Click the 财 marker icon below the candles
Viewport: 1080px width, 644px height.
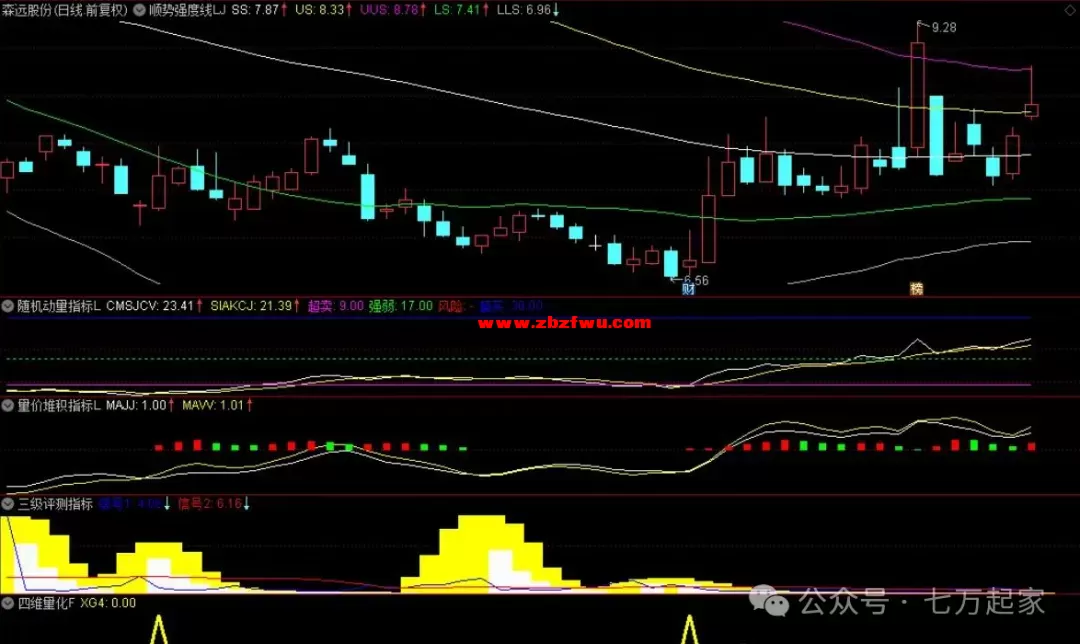tap(687, 289)
